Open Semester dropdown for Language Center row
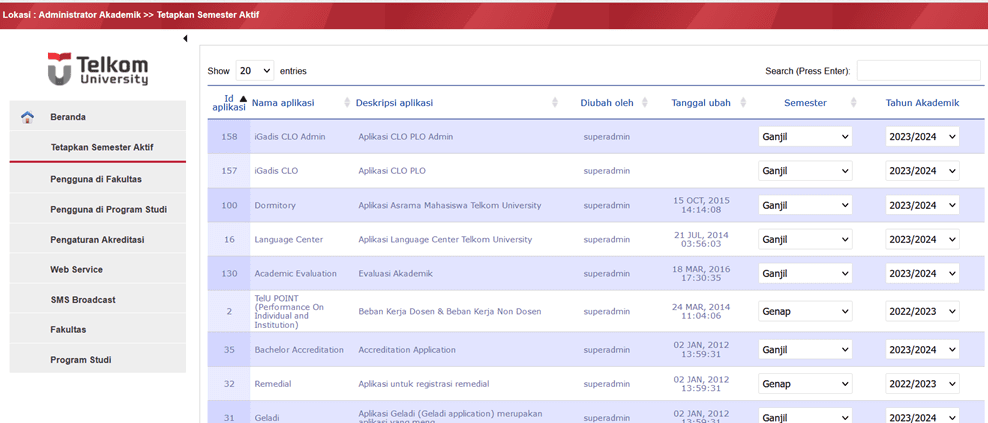This screenshot has width=988, height=423. pos(805,240)
